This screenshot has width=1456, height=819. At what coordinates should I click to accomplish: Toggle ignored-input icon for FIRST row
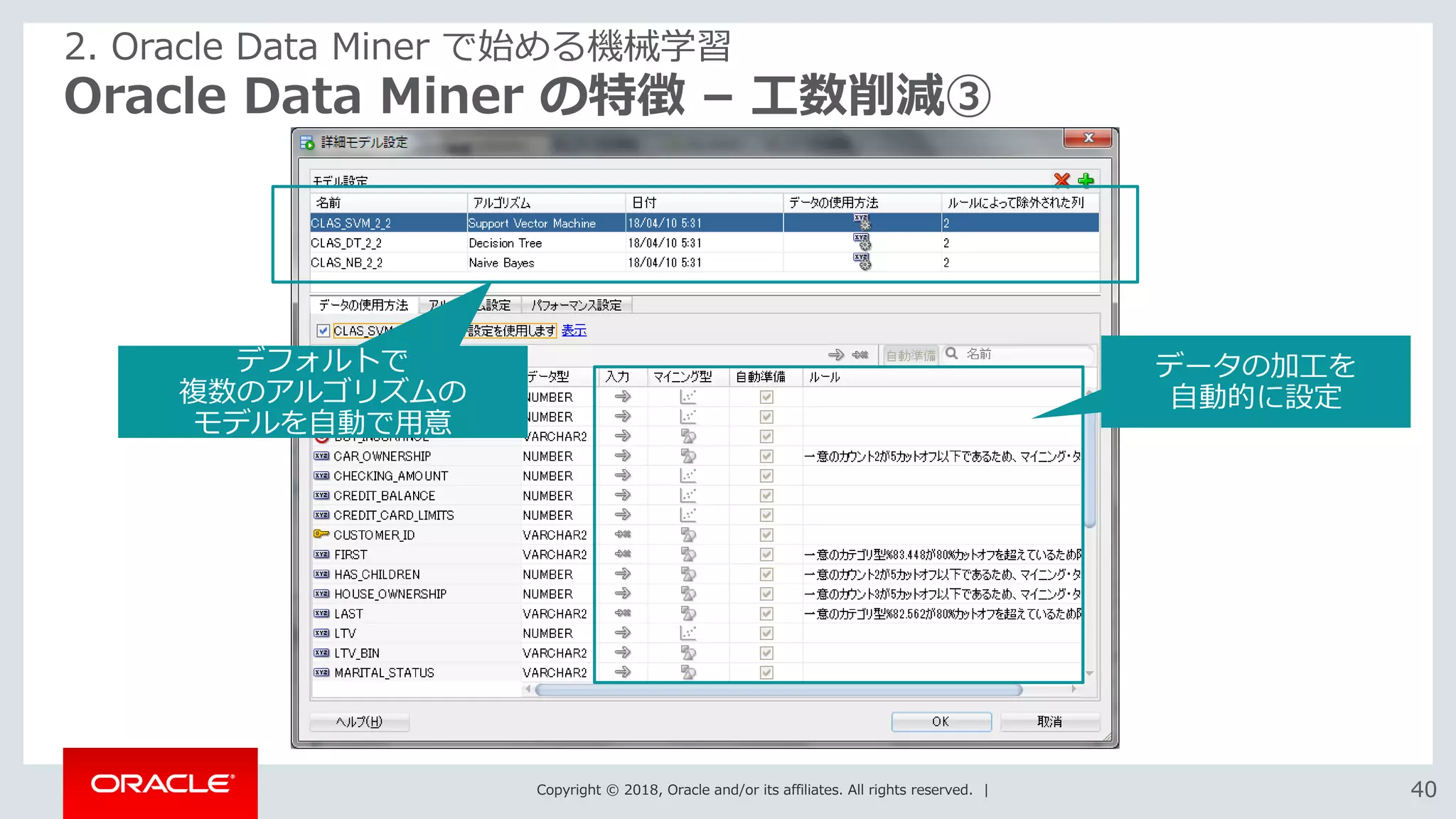(x=623, y=555)
